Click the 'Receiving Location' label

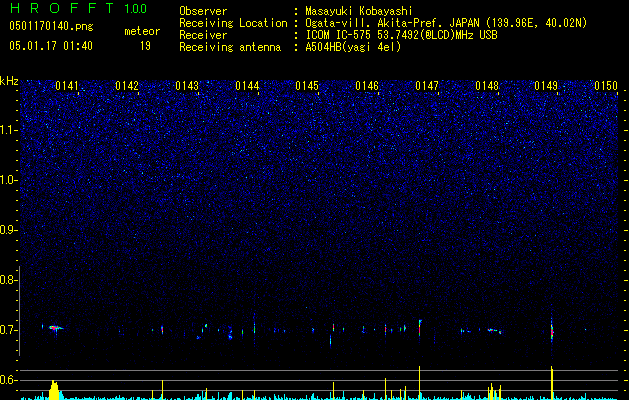tap(233, 23)
